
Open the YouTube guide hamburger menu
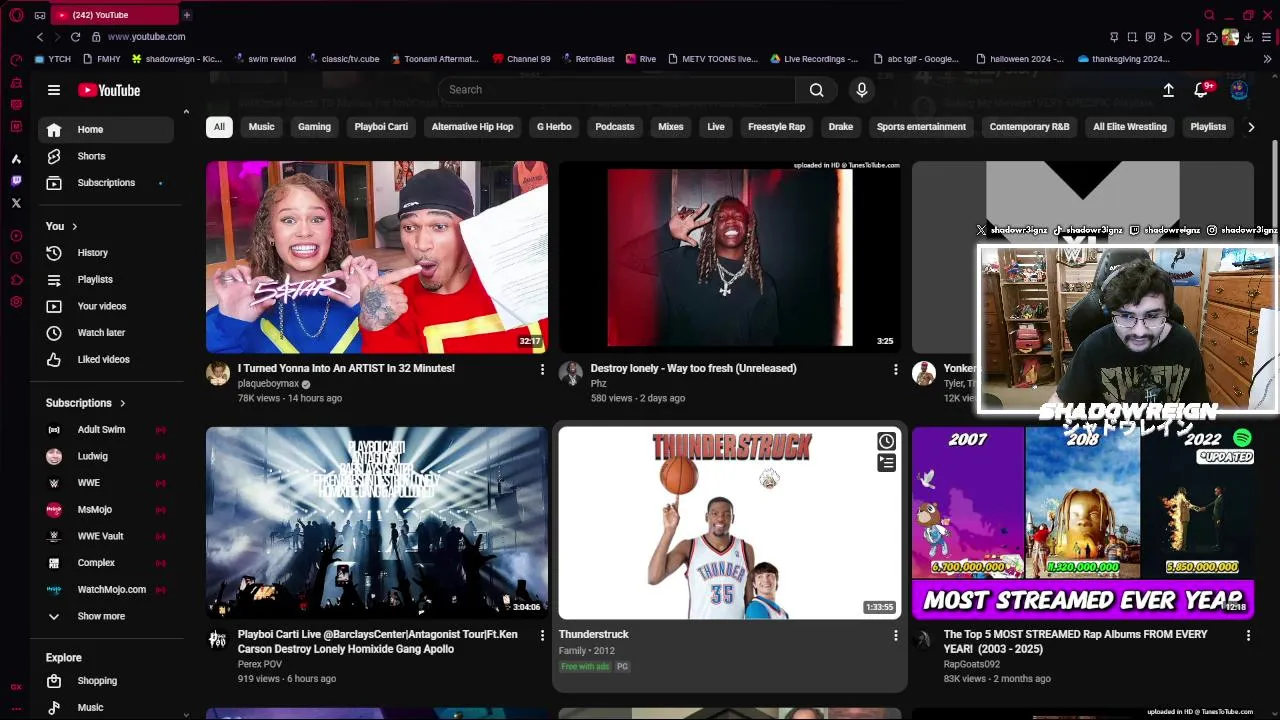54,90
